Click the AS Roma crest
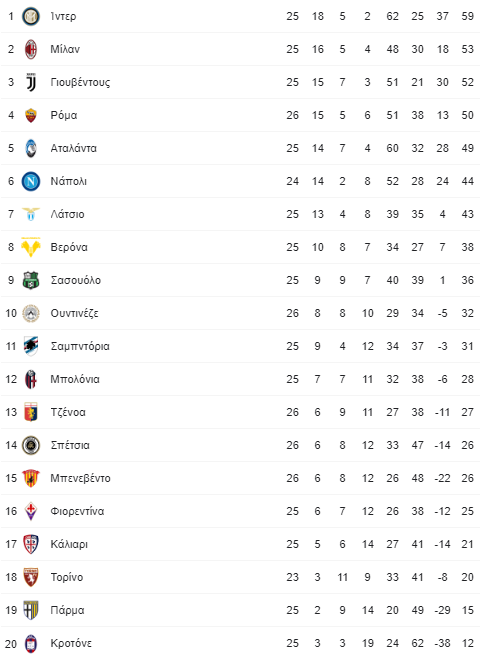 tap(31, 115)
